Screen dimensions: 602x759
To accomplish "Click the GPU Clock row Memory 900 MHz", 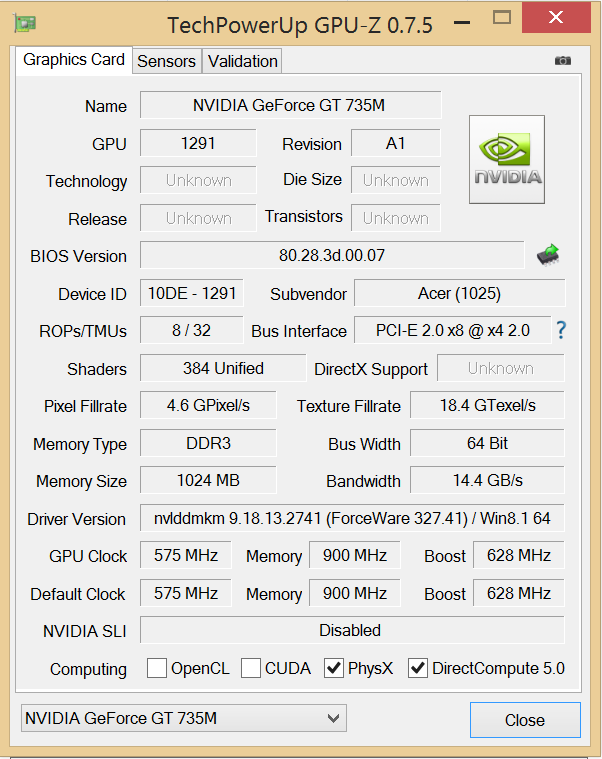I will point(355,555).
